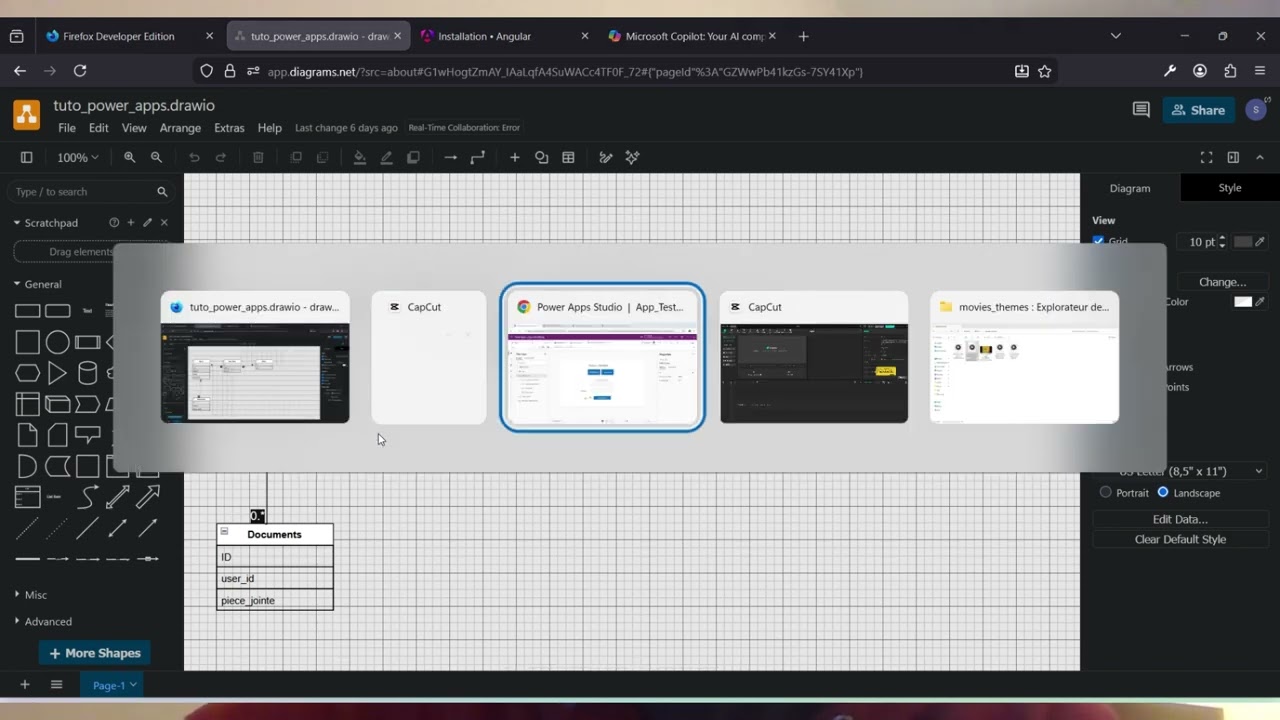
Task: Collapse the Scratchpad section
Action: [17, 222]
